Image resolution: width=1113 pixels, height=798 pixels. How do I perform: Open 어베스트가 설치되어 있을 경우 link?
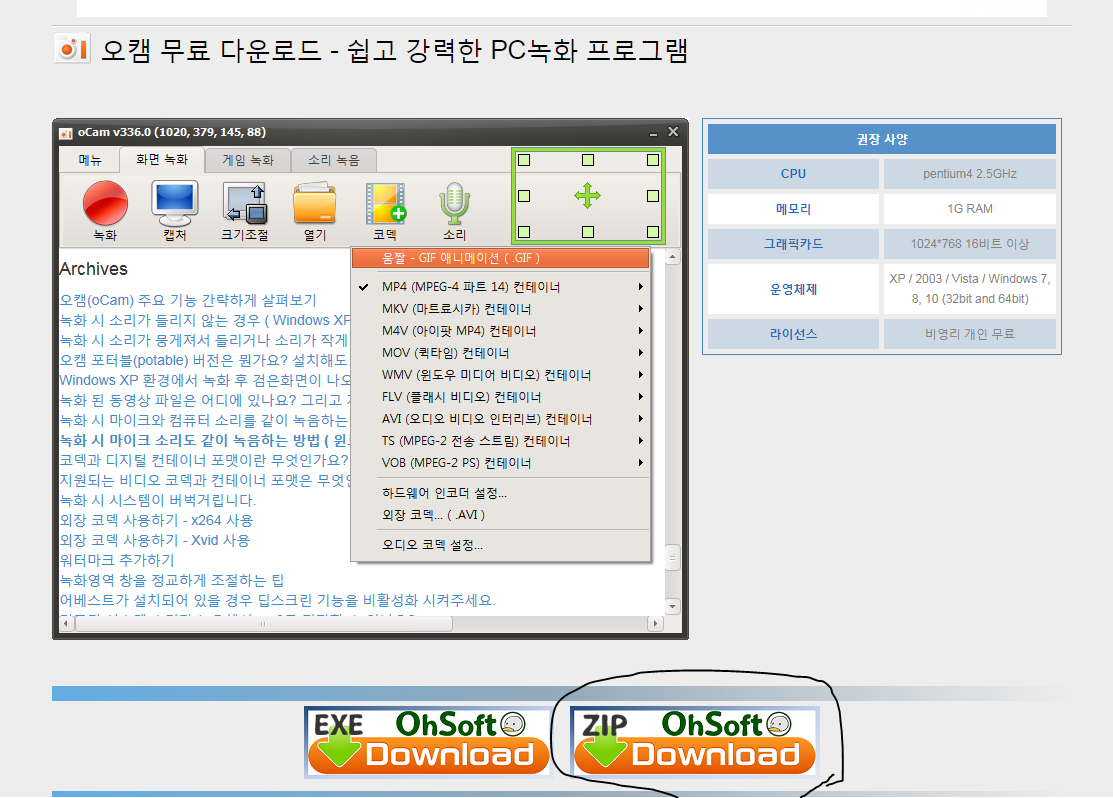[x=278, y=600]
